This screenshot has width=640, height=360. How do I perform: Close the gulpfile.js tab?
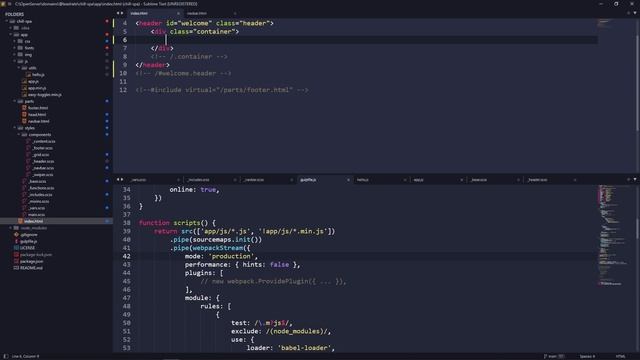pos(348,180)
